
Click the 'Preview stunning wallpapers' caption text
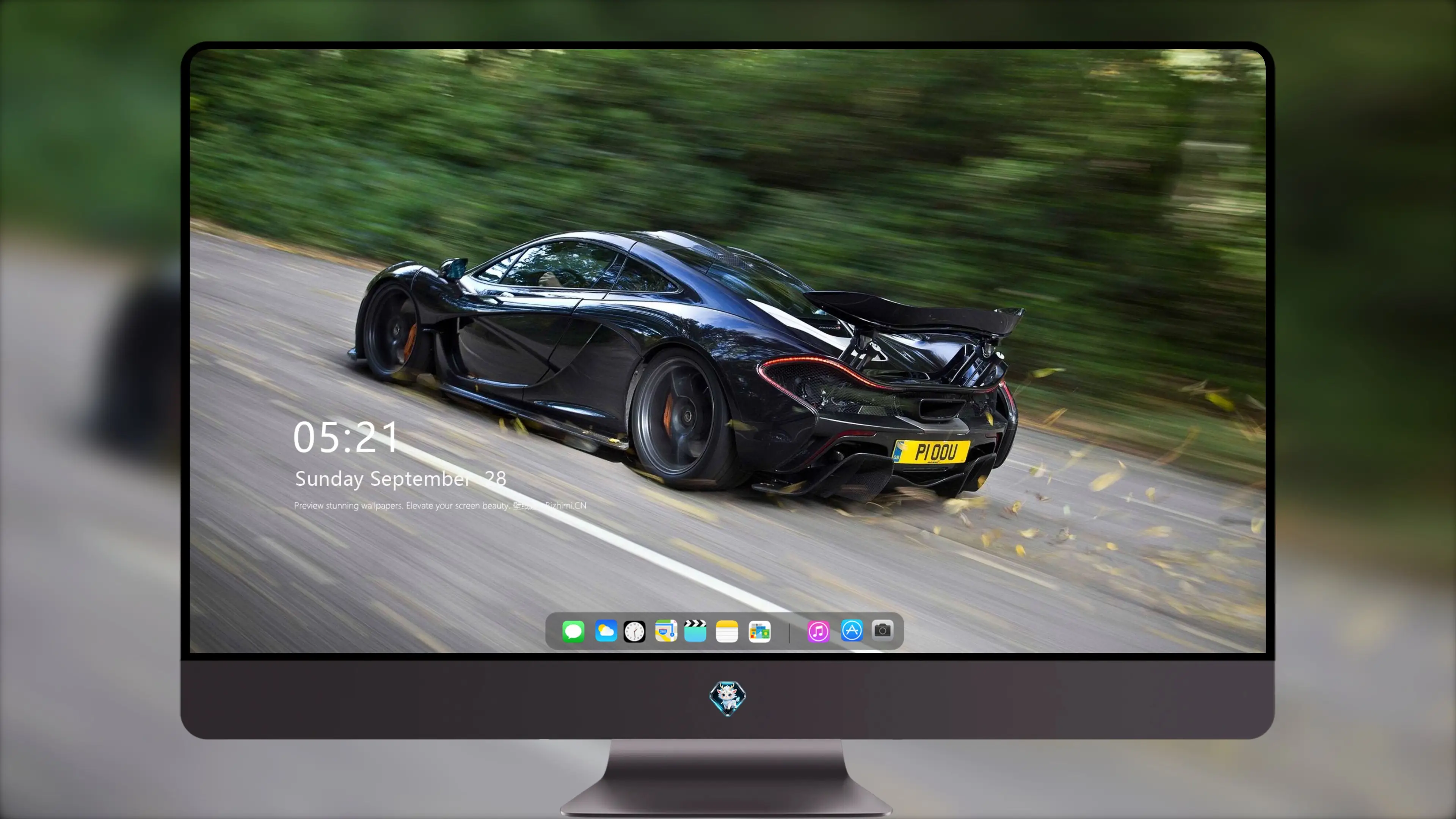440,505
